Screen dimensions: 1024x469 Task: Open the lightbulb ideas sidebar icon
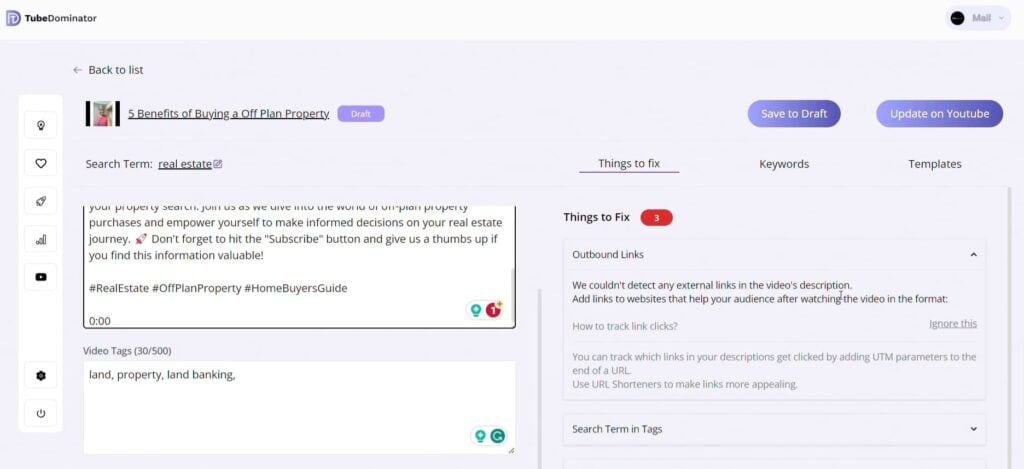point(40,125)
